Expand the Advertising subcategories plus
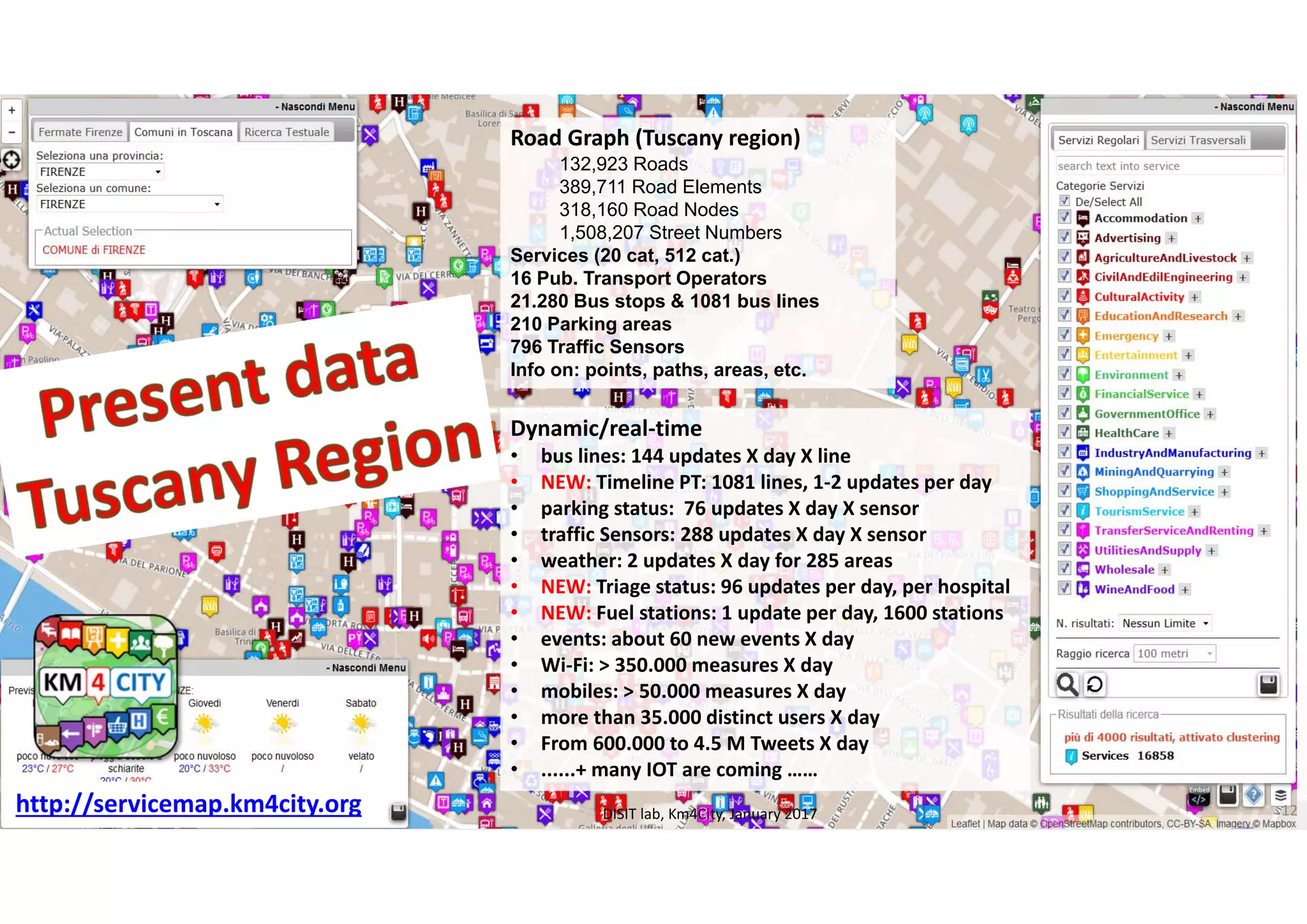Image resolution: width=1307 pixels, height=924 pixels. click(x=1171, y=238)
